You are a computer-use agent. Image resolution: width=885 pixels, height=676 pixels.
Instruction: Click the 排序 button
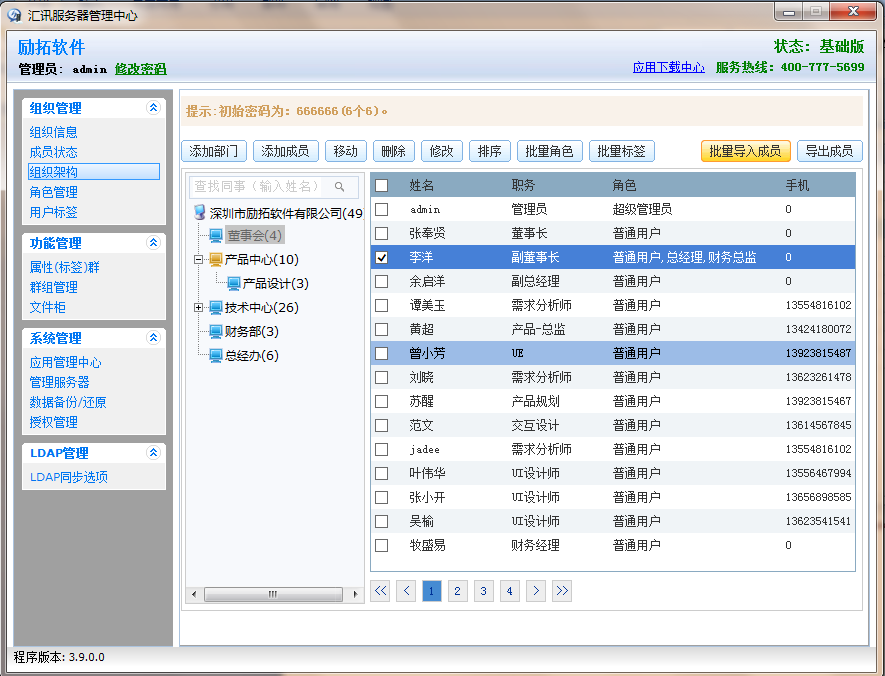[x=489, y=151]
